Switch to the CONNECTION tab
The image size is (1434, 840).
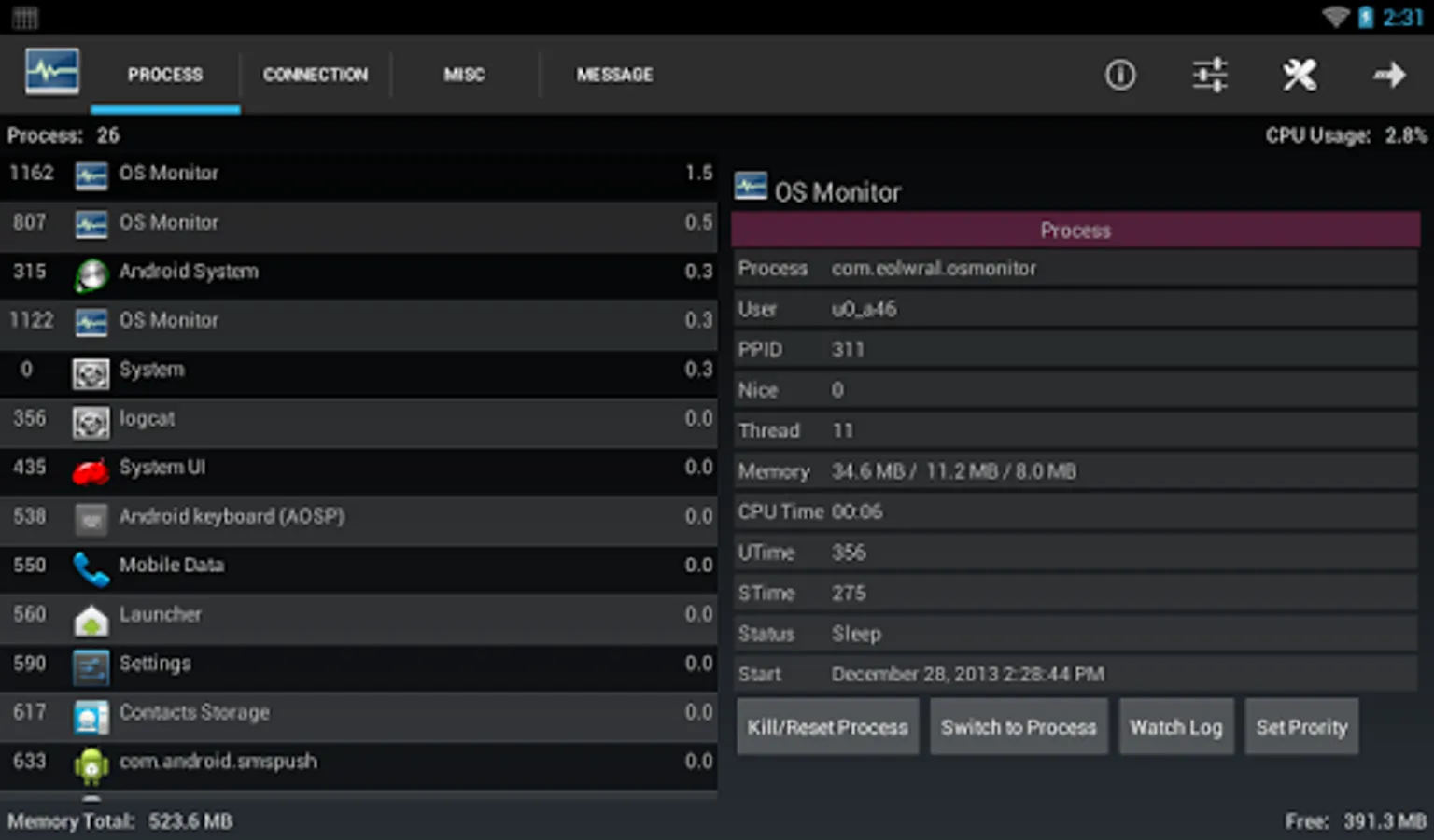point(316,75)
